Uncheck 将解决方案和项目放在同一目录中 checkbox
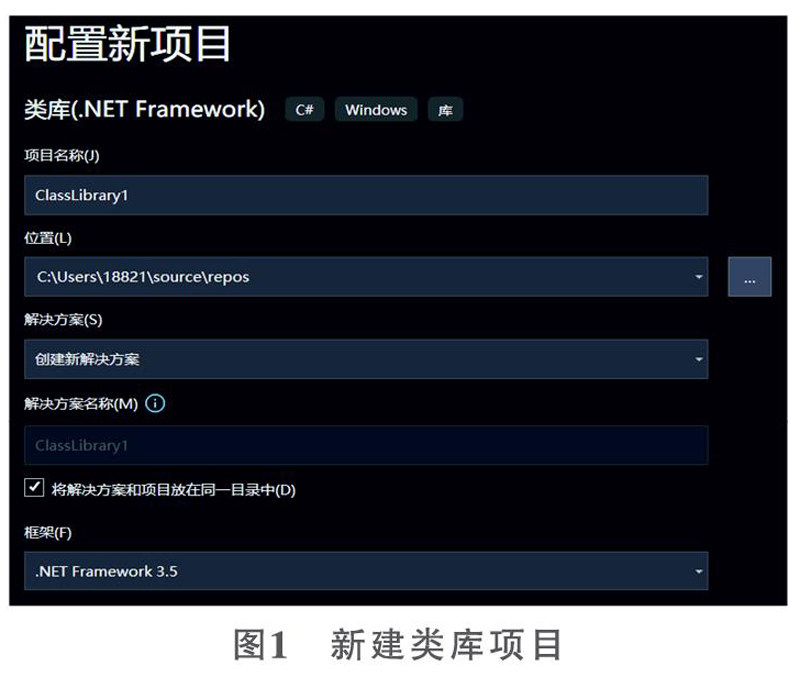This screenshot has height=677, width=800. [x=34, y=488]
